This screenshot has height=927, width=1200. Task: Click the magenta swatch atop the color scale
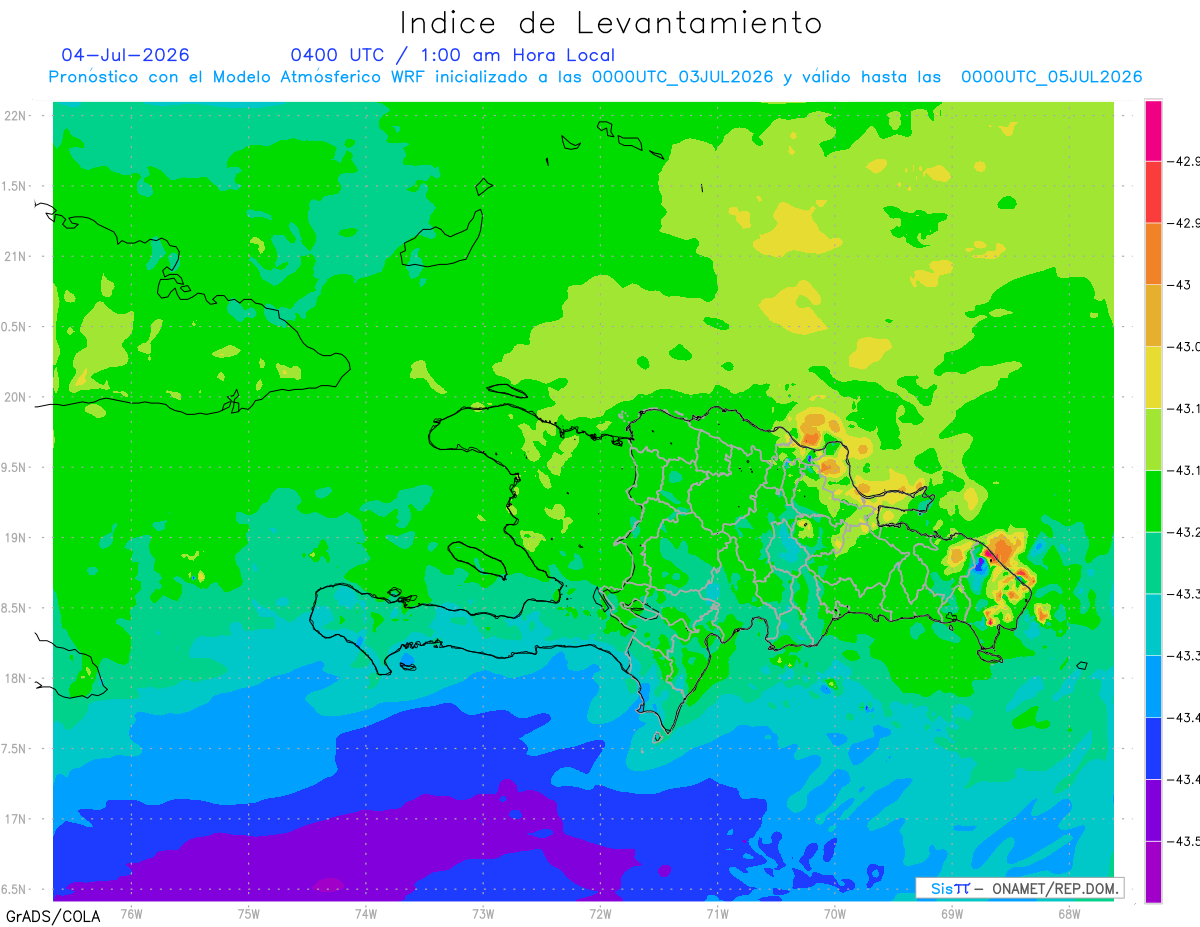tap(1153, 130)
